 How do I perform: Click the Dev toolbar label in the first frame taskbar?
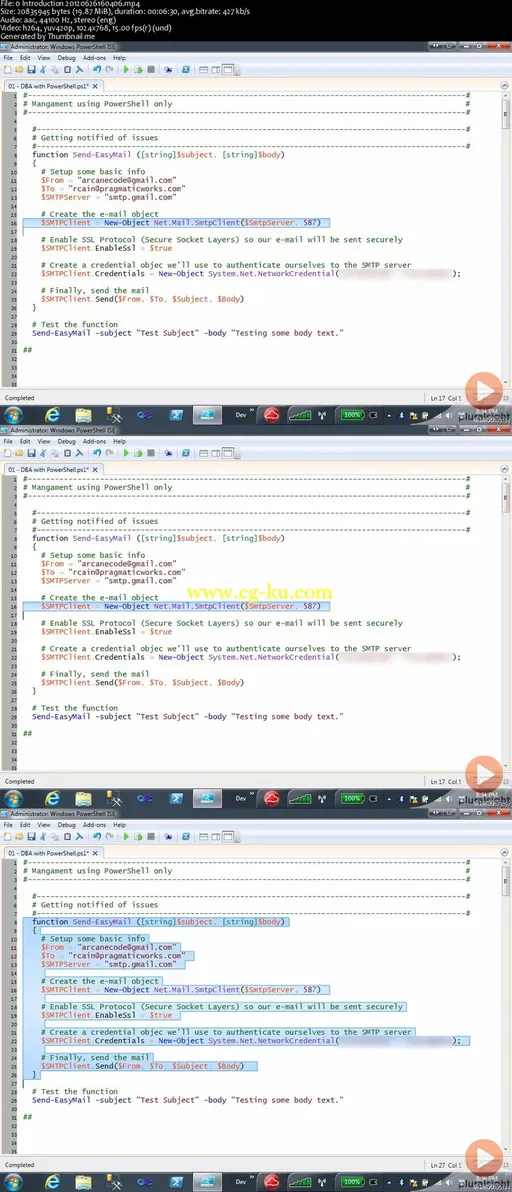tap(241, 414)
